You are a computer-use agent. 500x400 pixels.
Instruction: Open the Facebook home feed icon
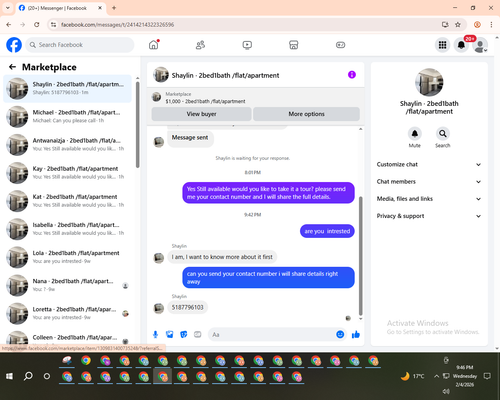154,45
